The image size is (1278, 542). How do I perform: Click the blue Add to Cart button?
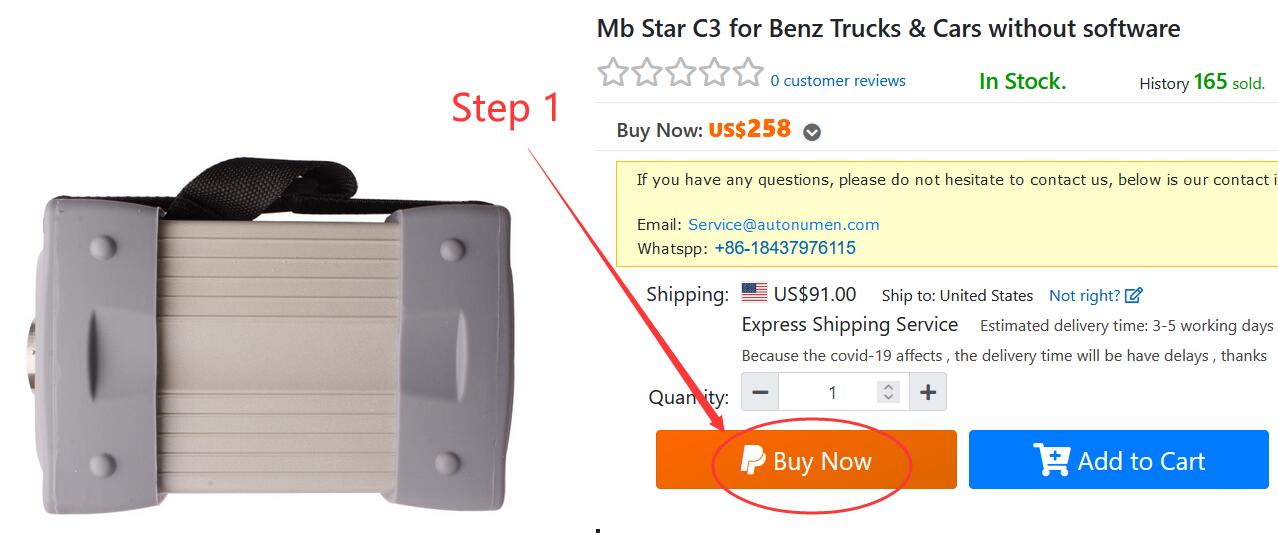[1118, 460]
